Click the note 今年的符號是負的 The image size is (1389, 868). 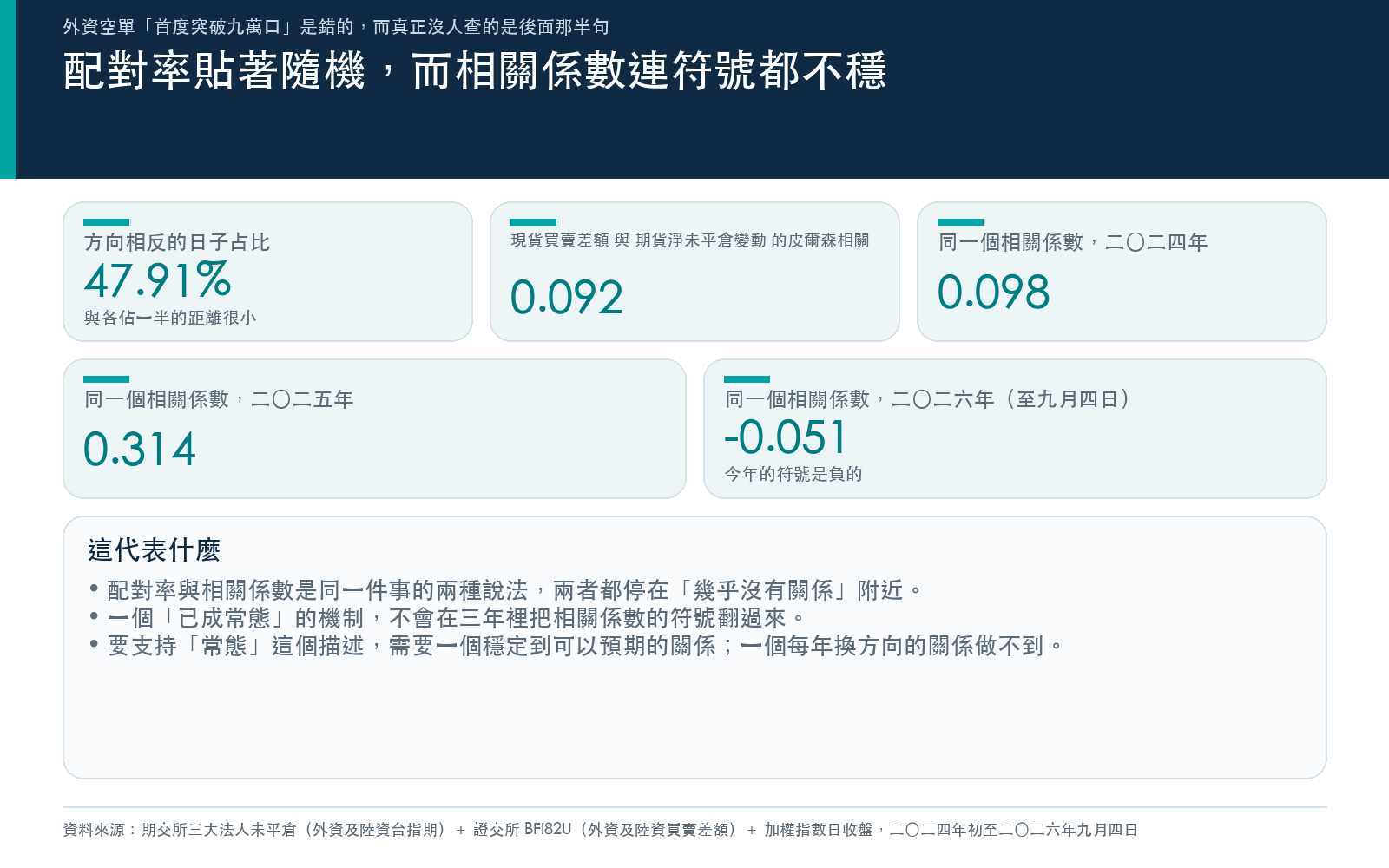coord(793,474)
